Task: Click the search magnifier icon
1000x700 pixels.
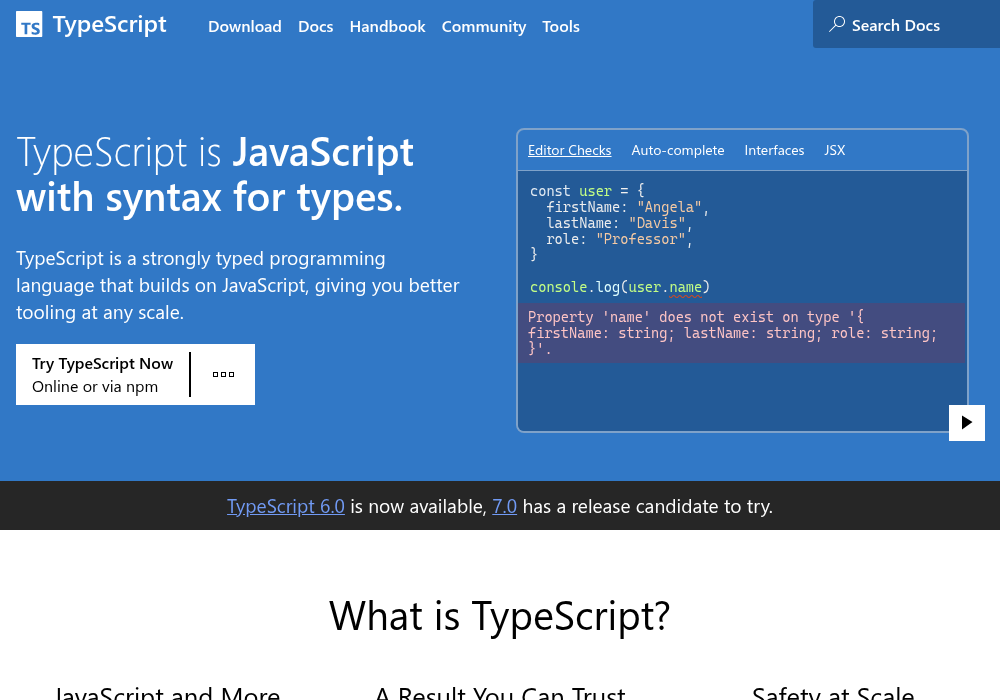Action: (837, 24)
